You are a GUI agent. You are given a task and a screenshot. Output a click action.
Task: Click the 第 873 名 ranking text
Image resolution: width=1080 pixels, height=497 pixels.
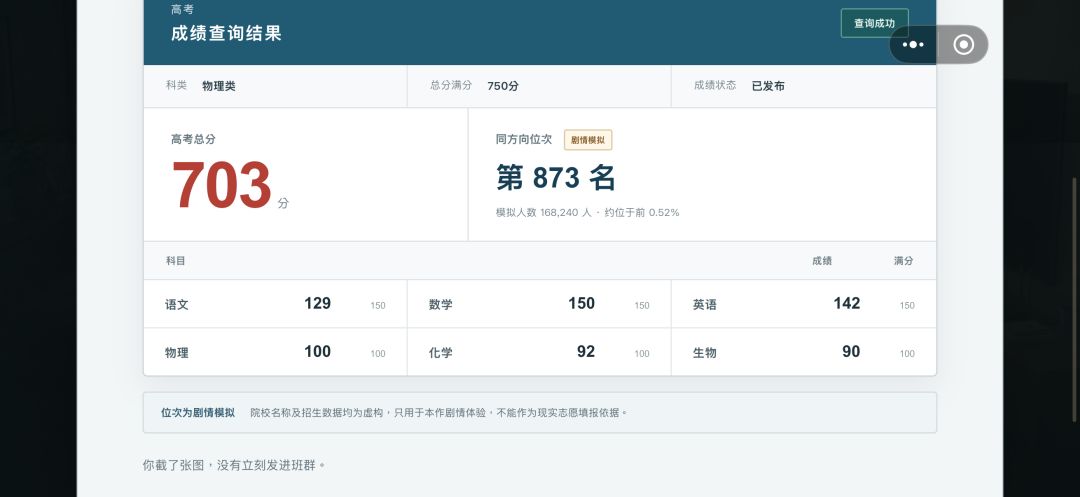pyautogui.click(x=555, y=178)
